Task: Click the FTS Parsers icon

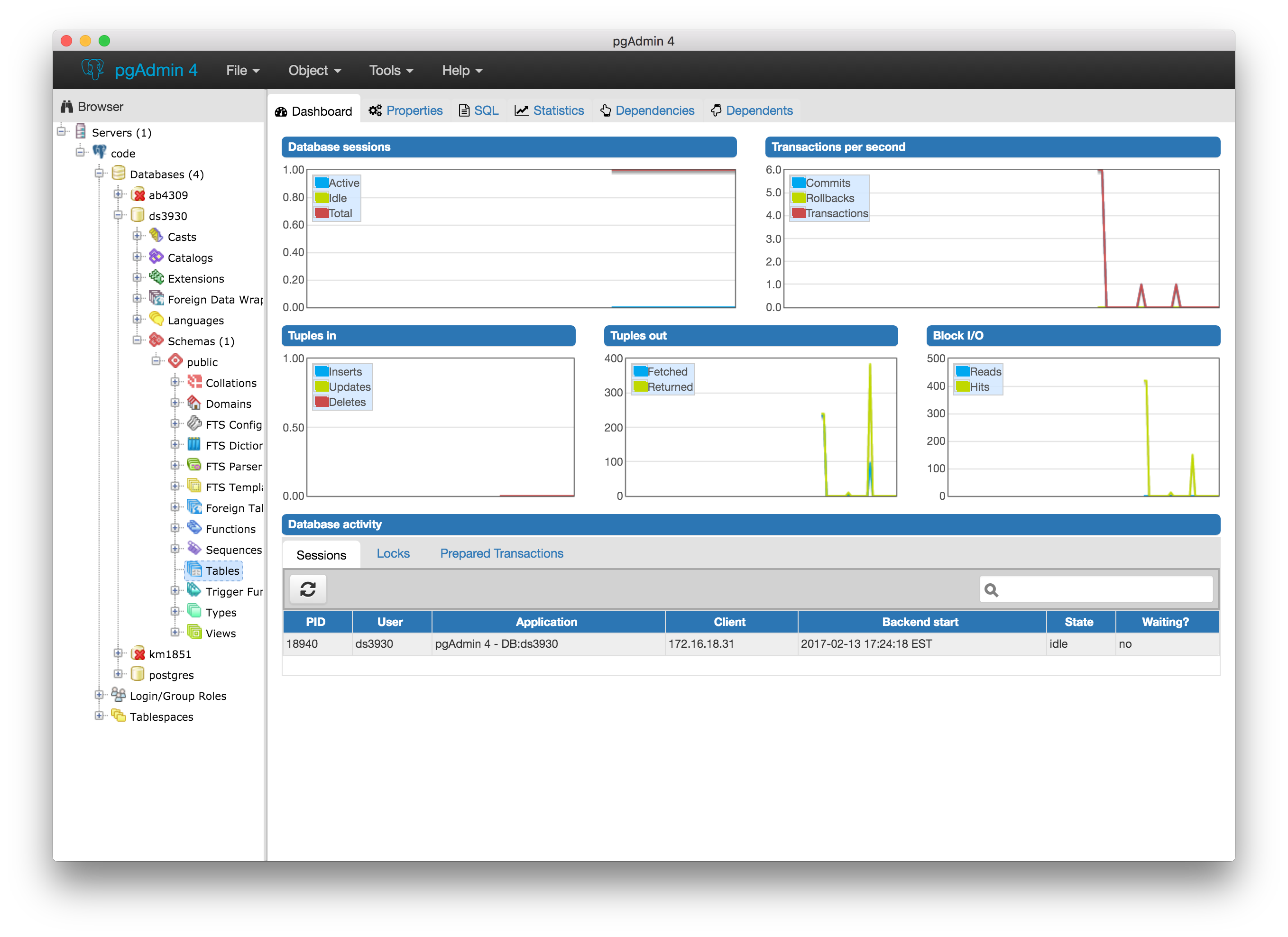Action: pos(194,465)
